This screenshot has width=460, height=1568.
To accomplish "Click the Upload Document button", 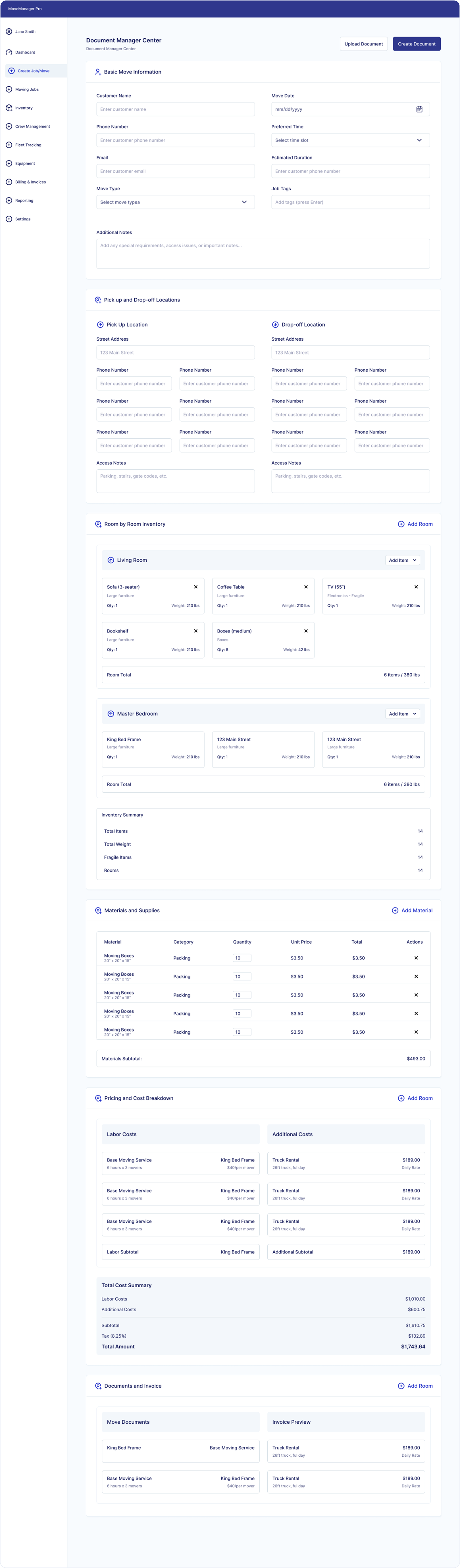I will tap(364, 44).
